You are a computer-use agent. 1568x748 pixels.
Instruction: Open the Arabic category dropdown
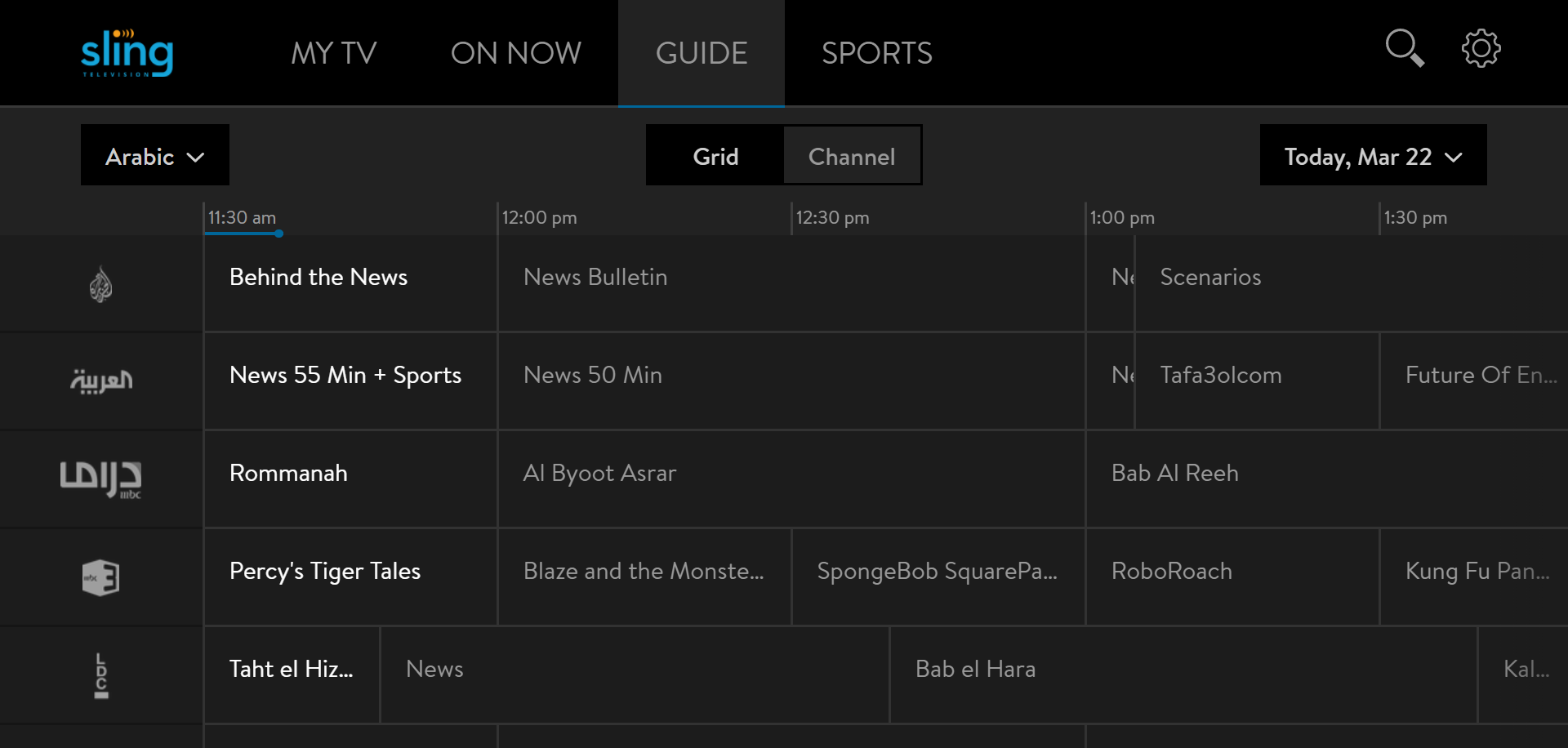pyautogui.click(x=155, y=155)
